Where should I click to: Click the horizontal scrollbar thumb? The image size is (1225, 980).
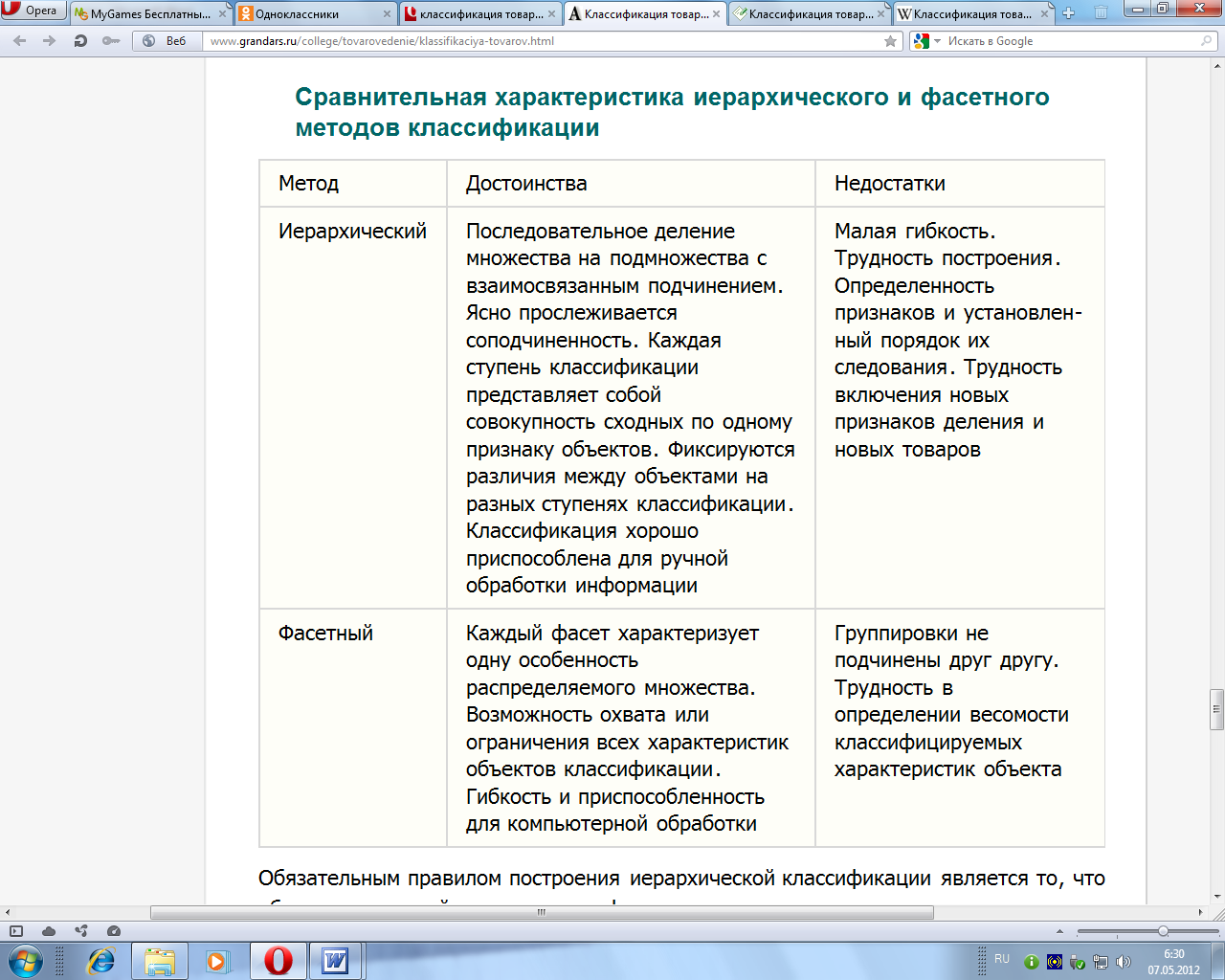pos(542,913)
